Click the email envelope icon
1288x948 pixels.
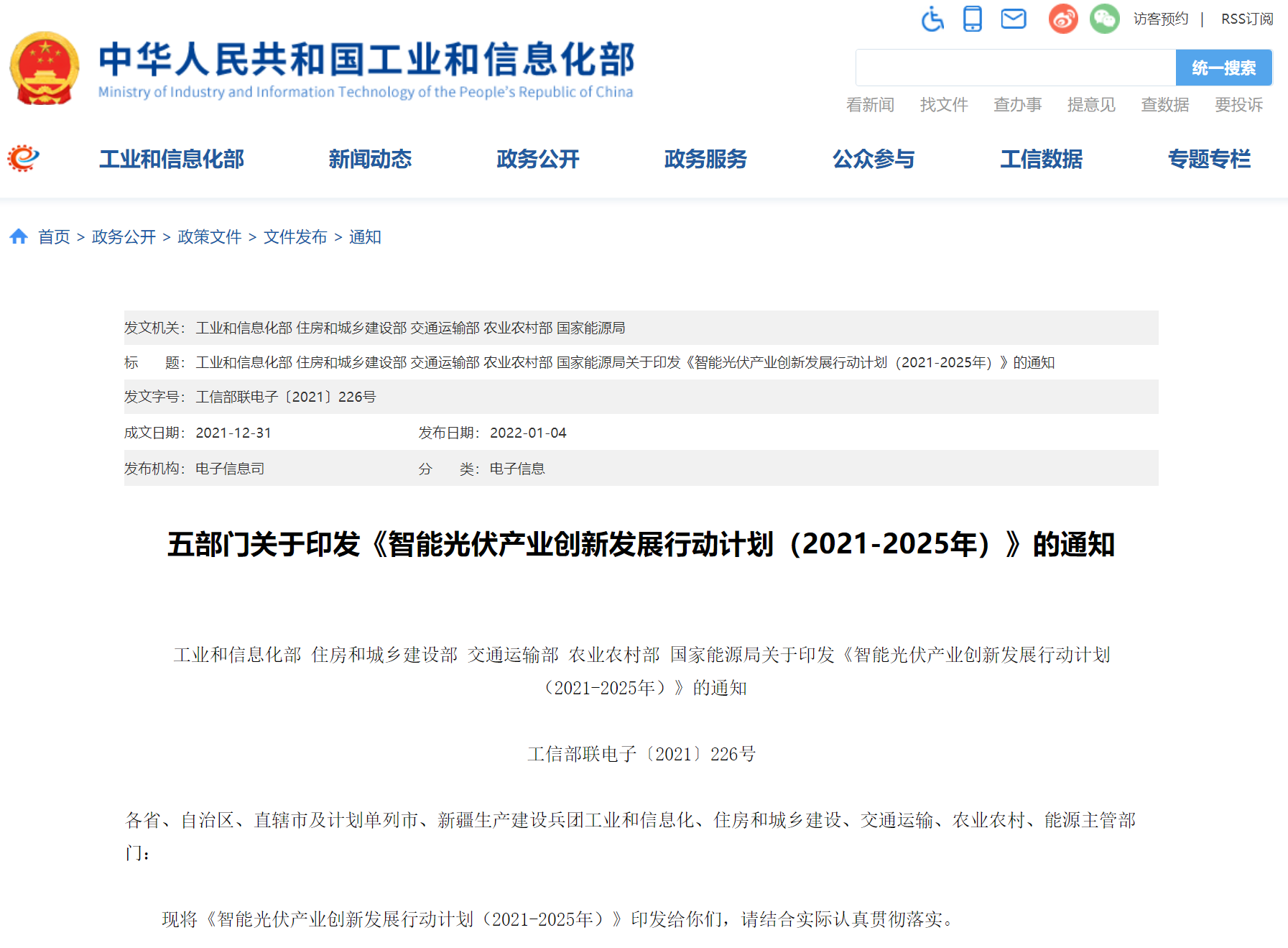[x=1013, y=19]
